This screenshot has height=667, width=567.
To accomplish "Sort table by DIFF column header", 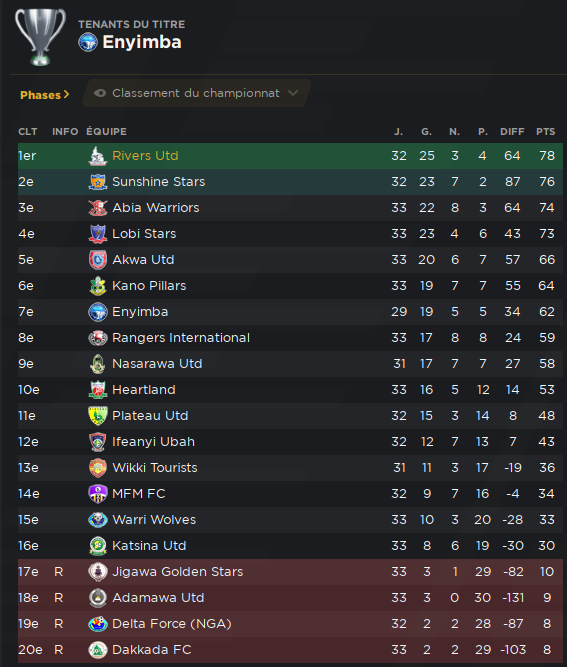I will point(512,132).
